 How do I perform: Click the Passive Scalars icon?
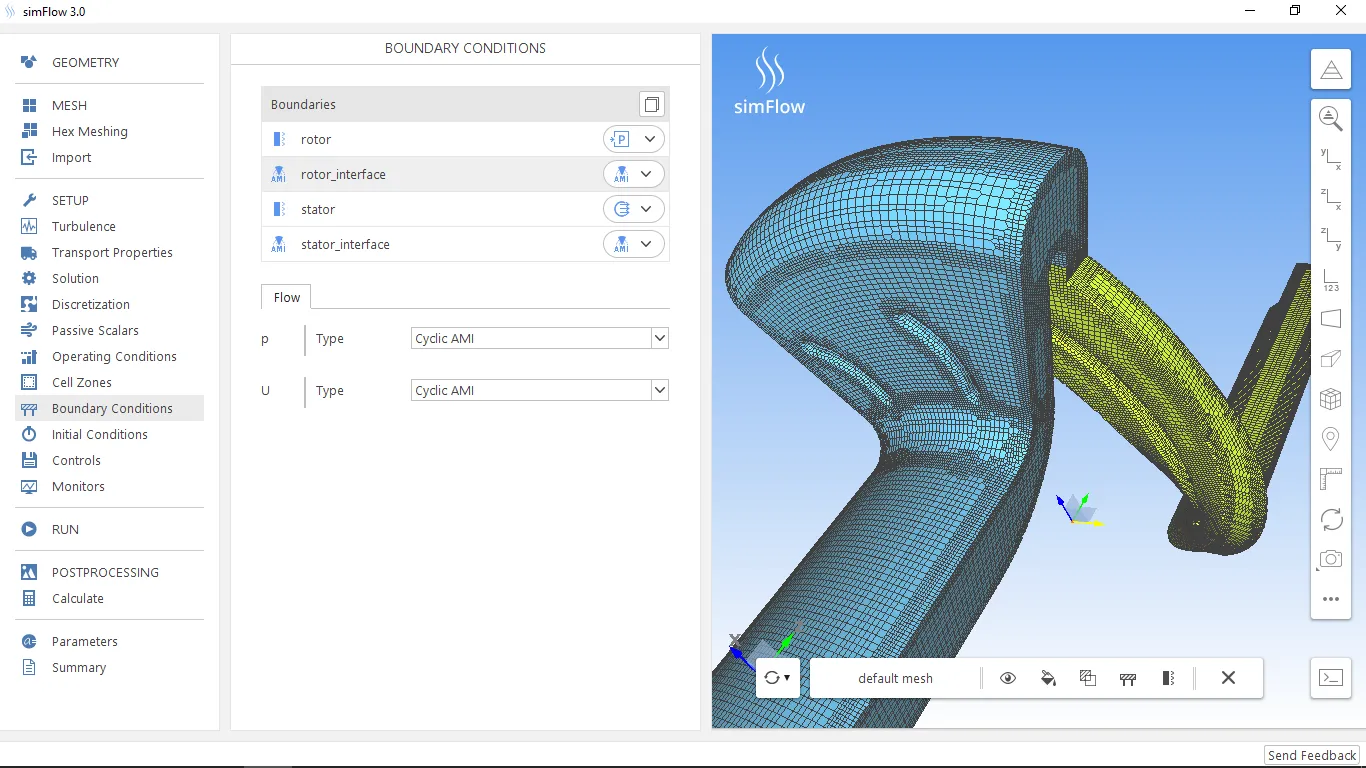point(29,330)
